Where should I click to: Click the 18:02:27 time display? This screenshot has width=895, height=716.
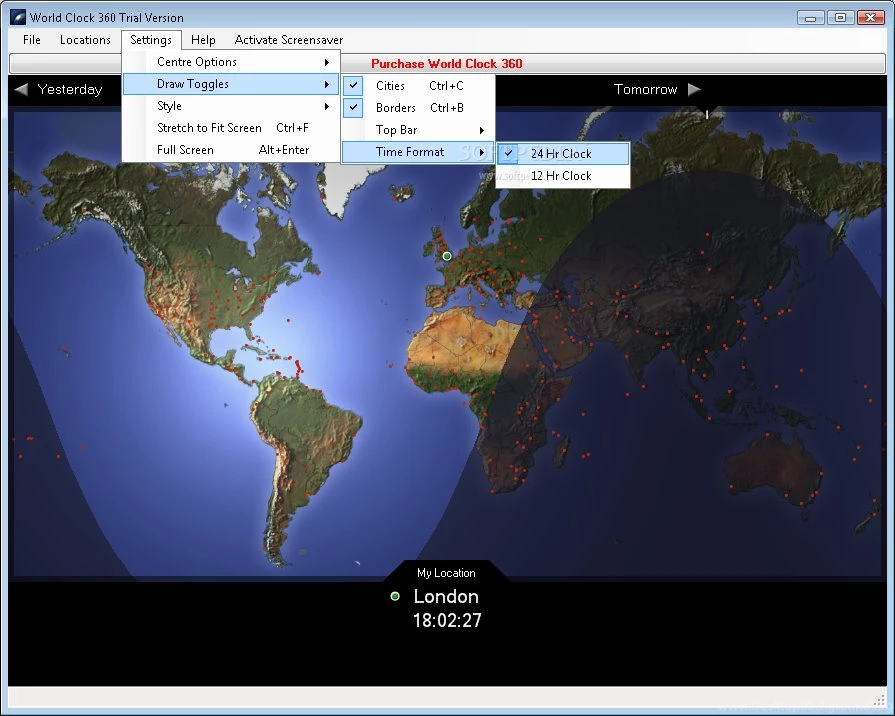click(447, 621)
